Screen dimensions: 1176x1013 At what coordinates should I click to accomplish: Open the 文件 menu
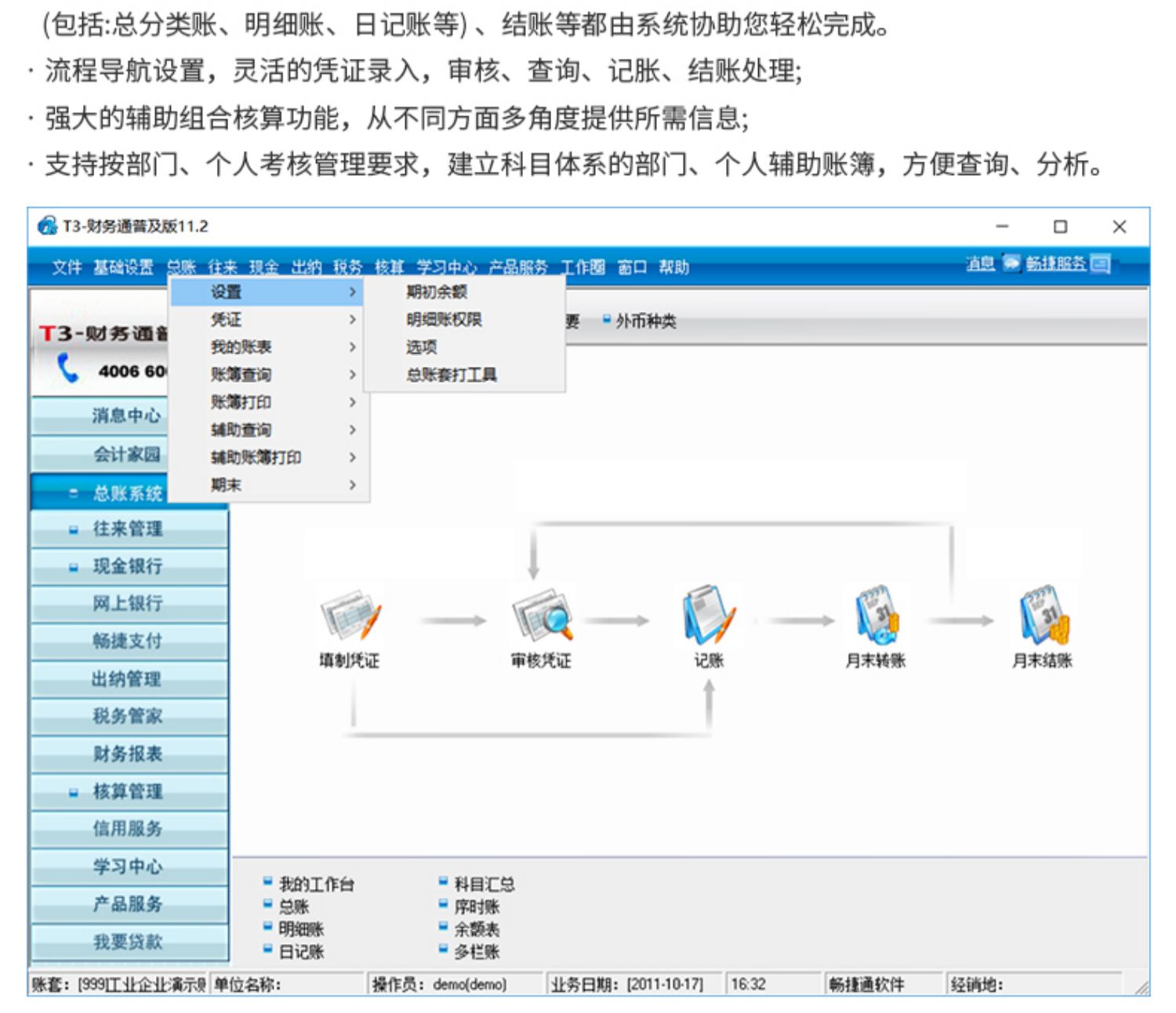click(67, 267)
